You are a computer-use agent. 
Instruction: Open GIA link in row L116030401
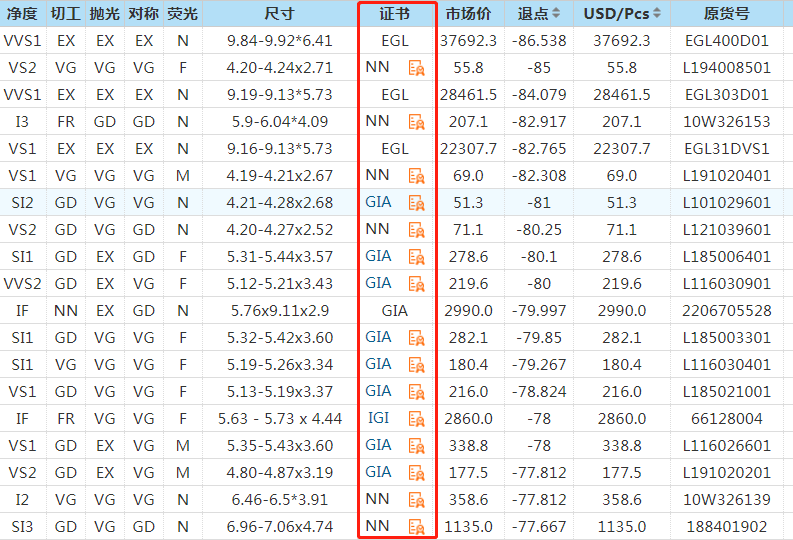(x=378, y=364)
